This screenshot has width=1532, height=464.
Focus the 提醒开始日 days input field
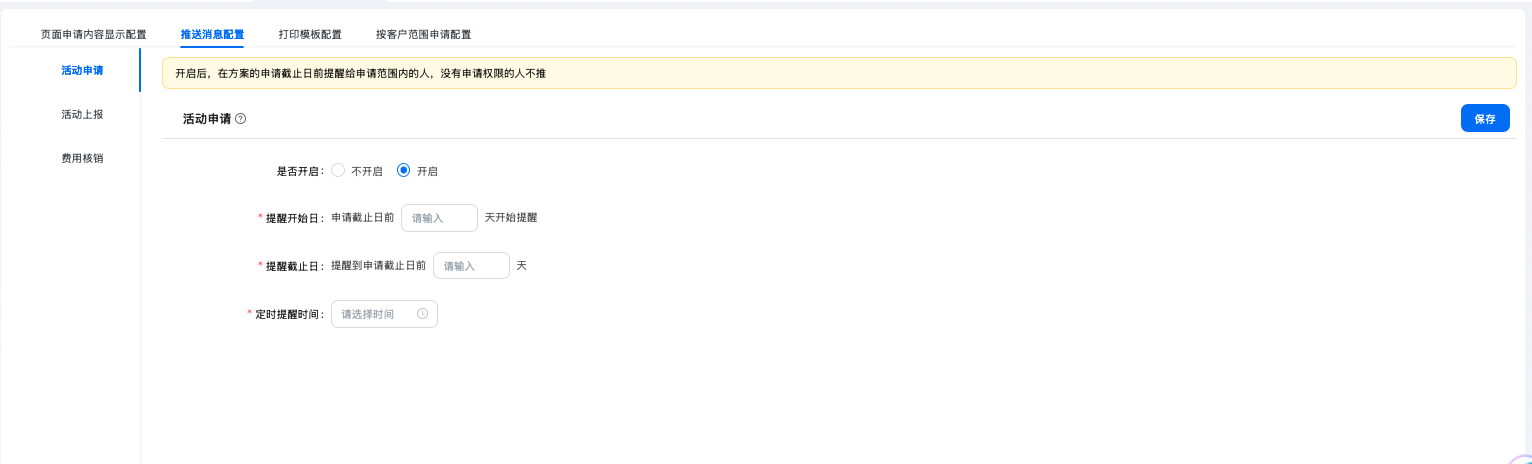[x=439, y=218]
